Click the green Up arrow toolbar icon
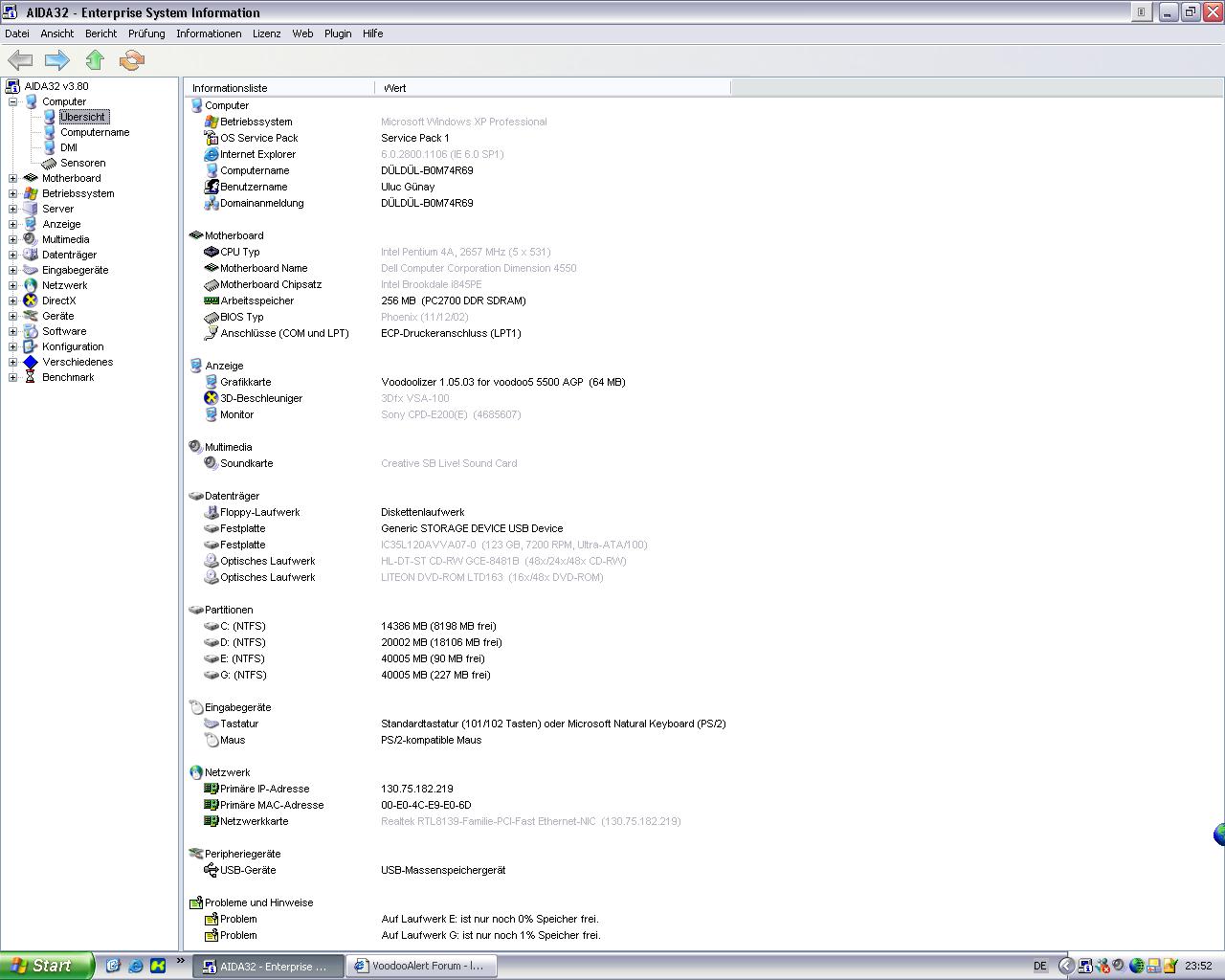This screenshot has width=1225, height=980. [95, 60]
